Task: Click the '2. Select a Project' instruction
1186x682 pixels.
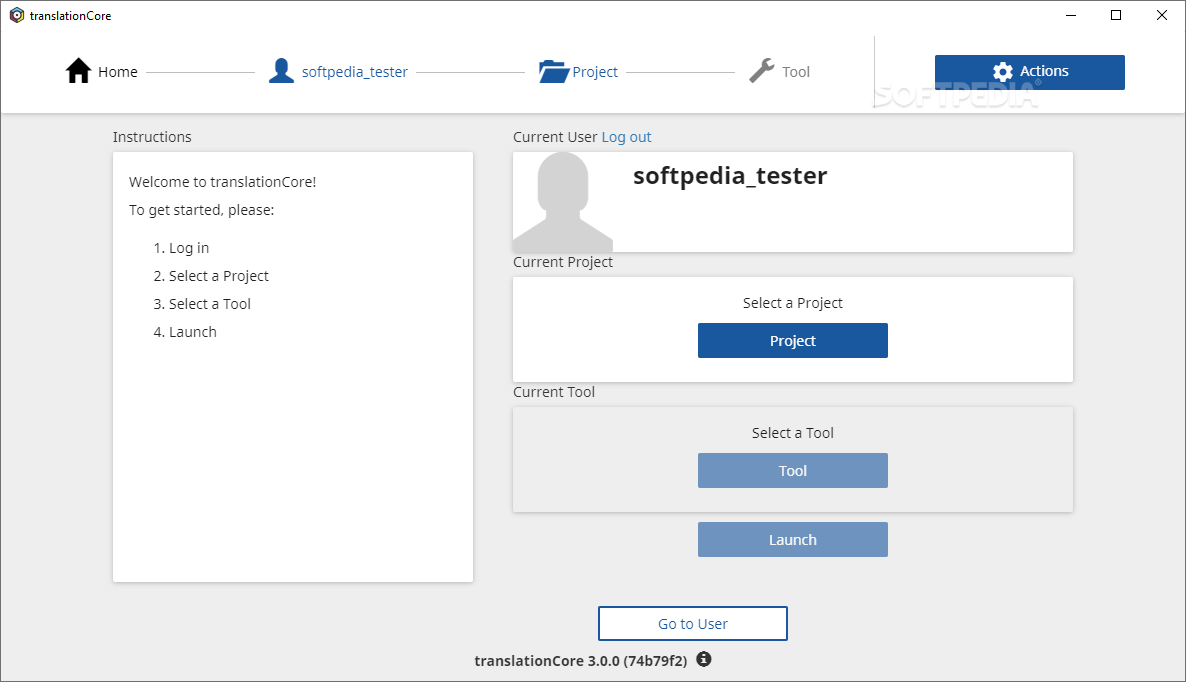Action: 211,276
